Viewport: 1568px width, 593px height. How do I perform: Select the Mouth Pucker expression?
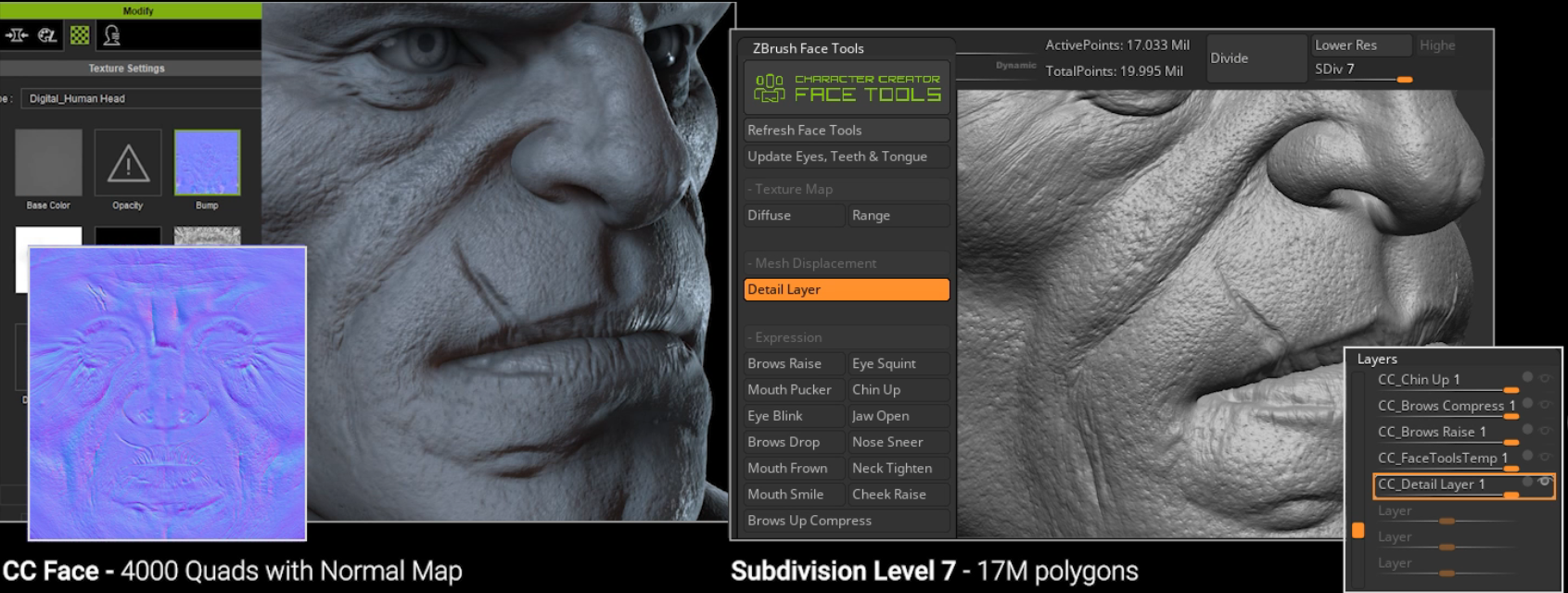(x=795, y=389)
